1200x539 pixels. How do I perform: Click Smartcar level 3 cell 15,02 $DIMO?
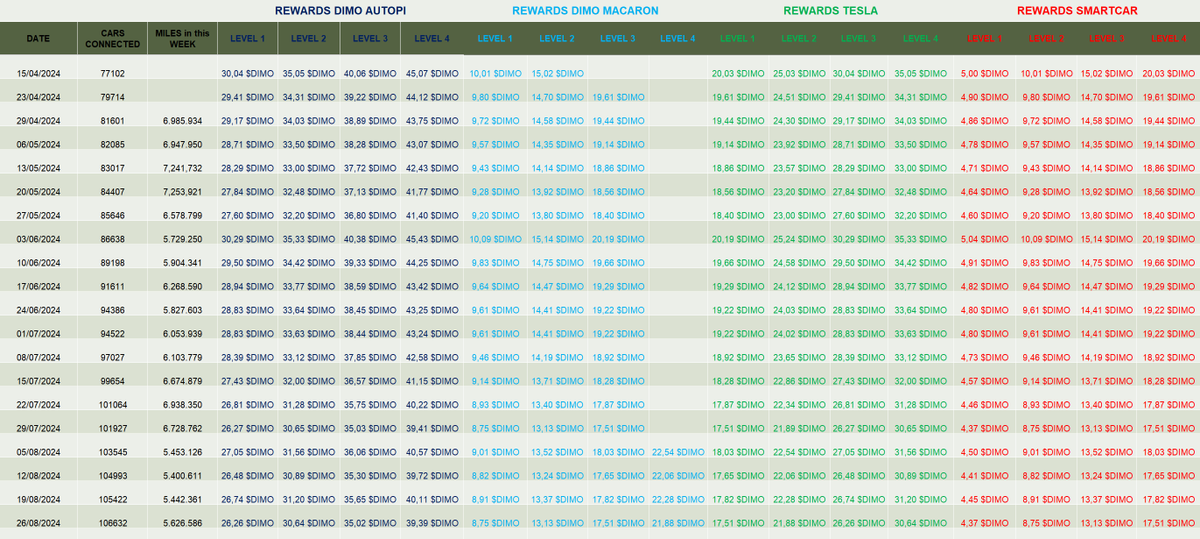click(1107, 73)
